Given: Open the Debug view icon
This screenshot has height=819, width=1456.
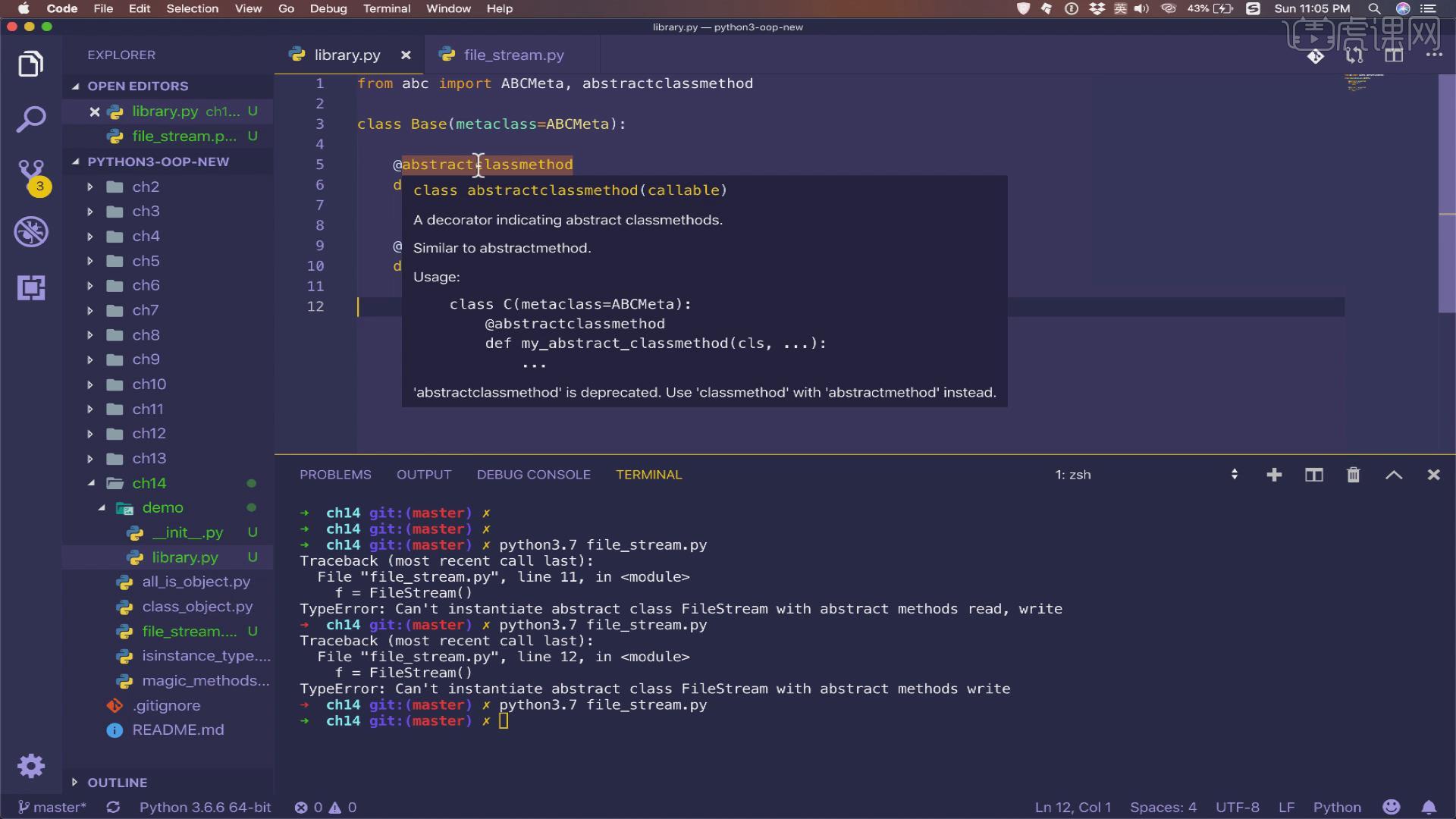Looking at the screenshot, I should point(30,232).
